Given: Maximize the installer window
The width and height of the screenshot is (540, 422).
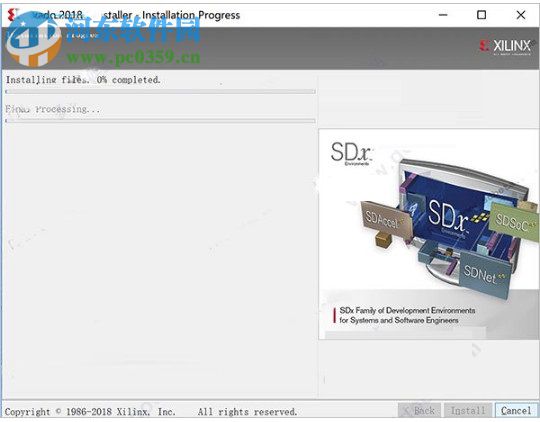Looking at the screenshot, I should point(481,15).
